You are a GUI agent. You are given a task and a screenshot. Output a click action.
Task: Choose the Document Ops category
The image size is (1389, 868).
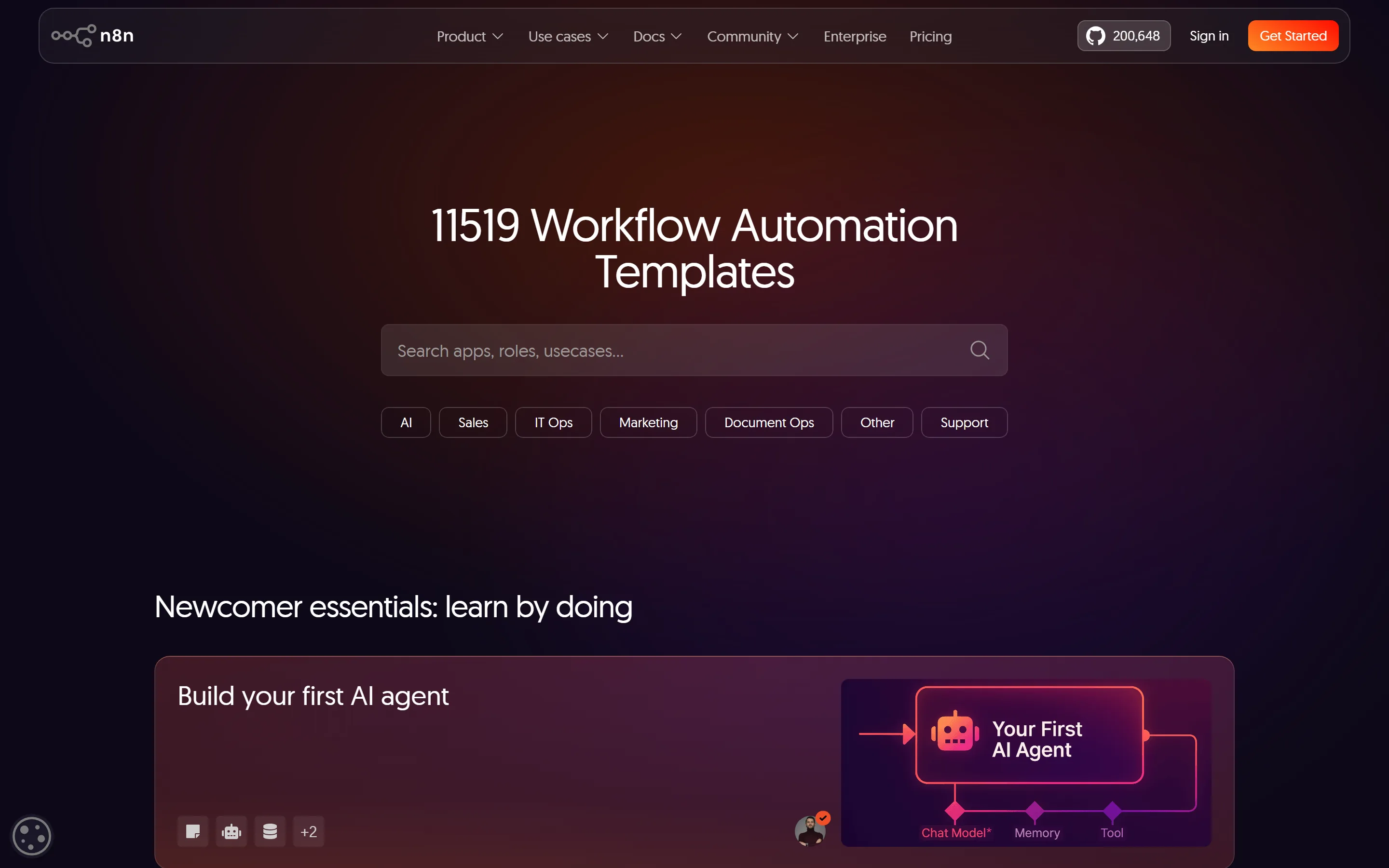(769, 422)
